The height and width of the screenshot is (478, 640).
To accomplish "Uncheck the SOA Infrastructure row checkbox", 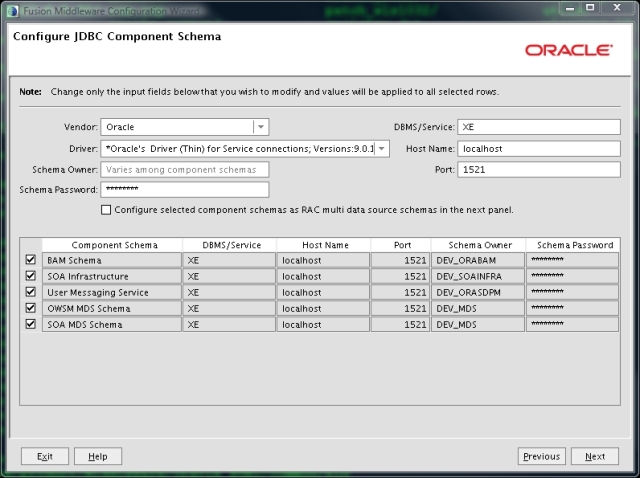I will pyautogui.click(x=31, y=276).
